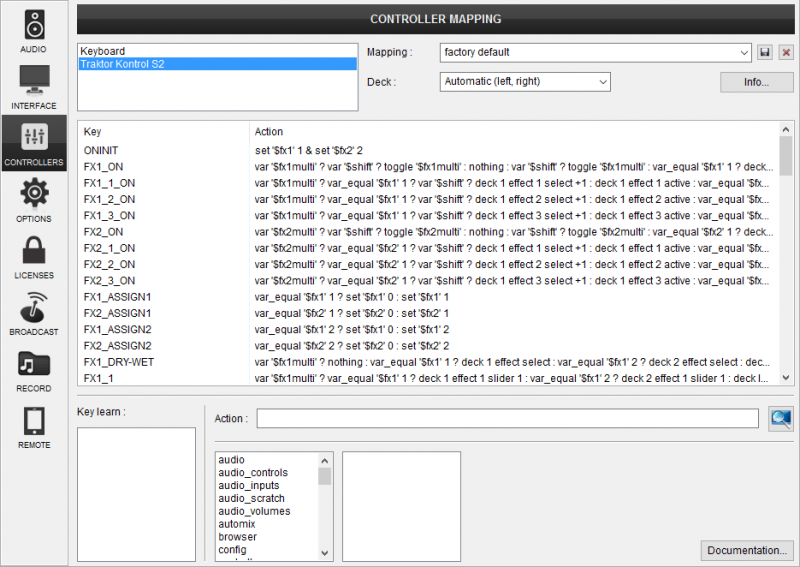The image size is (800, 567).
Task: Open the Audio settings section
Action: 34,30
